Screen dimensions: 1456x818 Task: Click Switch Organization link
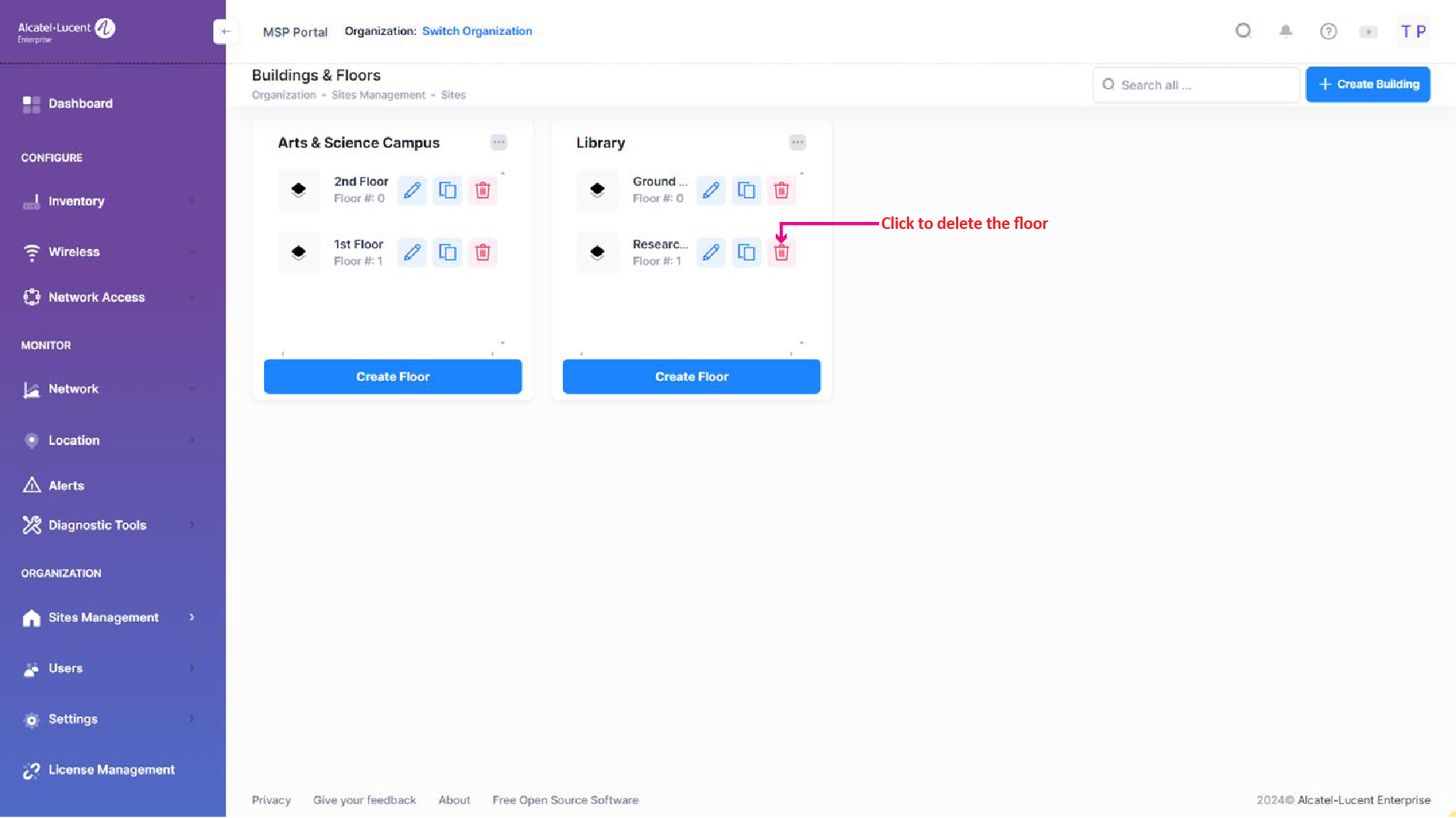click(477, 31)
